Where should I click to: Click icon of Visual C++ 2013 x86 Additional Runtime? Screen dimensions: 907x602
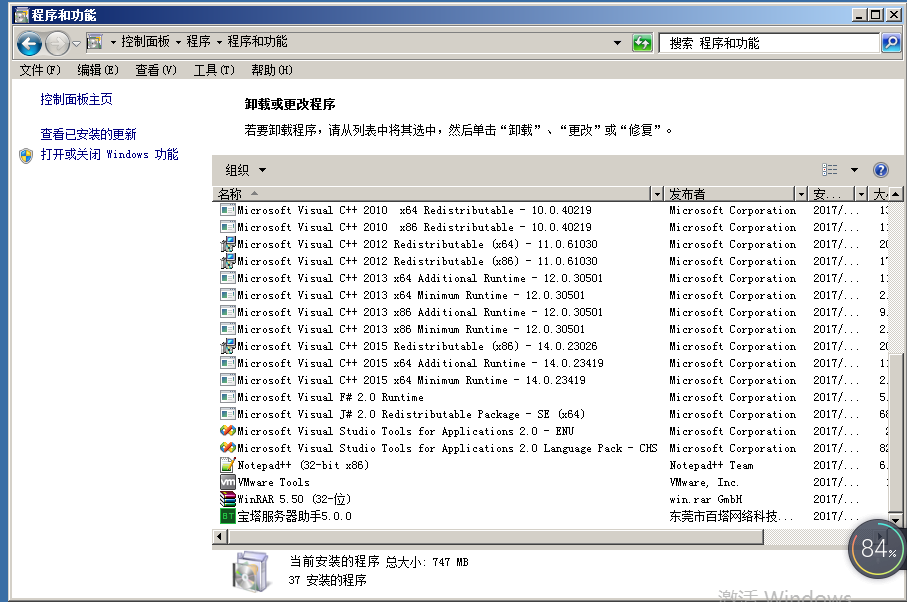click(x=228, y=312)
